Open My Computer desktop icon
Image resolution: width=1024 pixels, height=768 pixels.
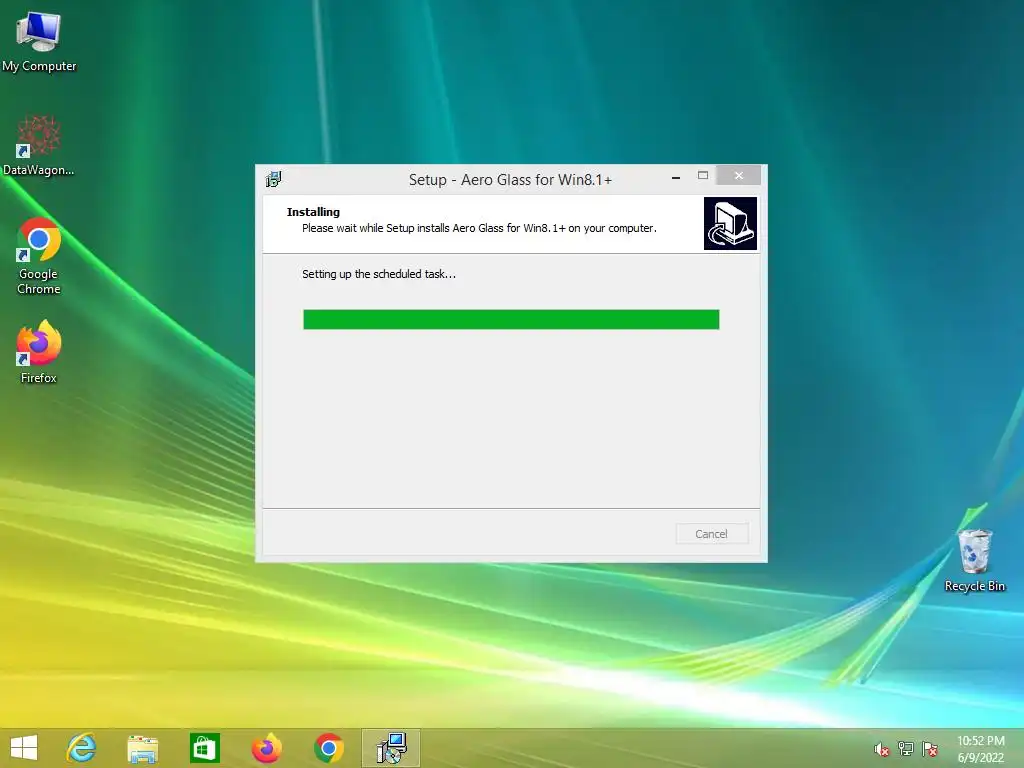39,42
